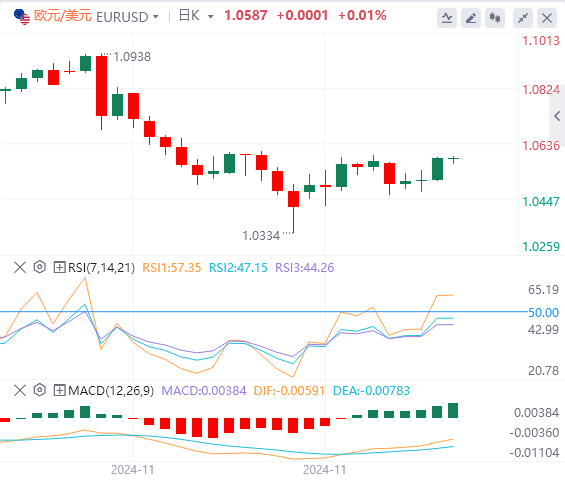Open the indicator line chart icon
Image resolution: width=565 pixels, height=483 pixels.
447,18
